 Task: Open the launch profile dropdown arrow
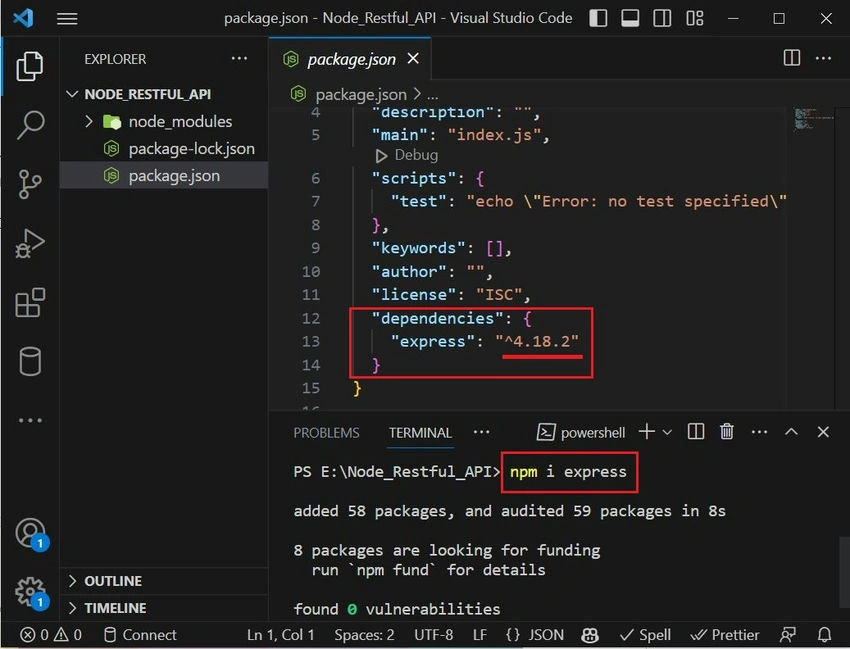[x=667, y=433]
